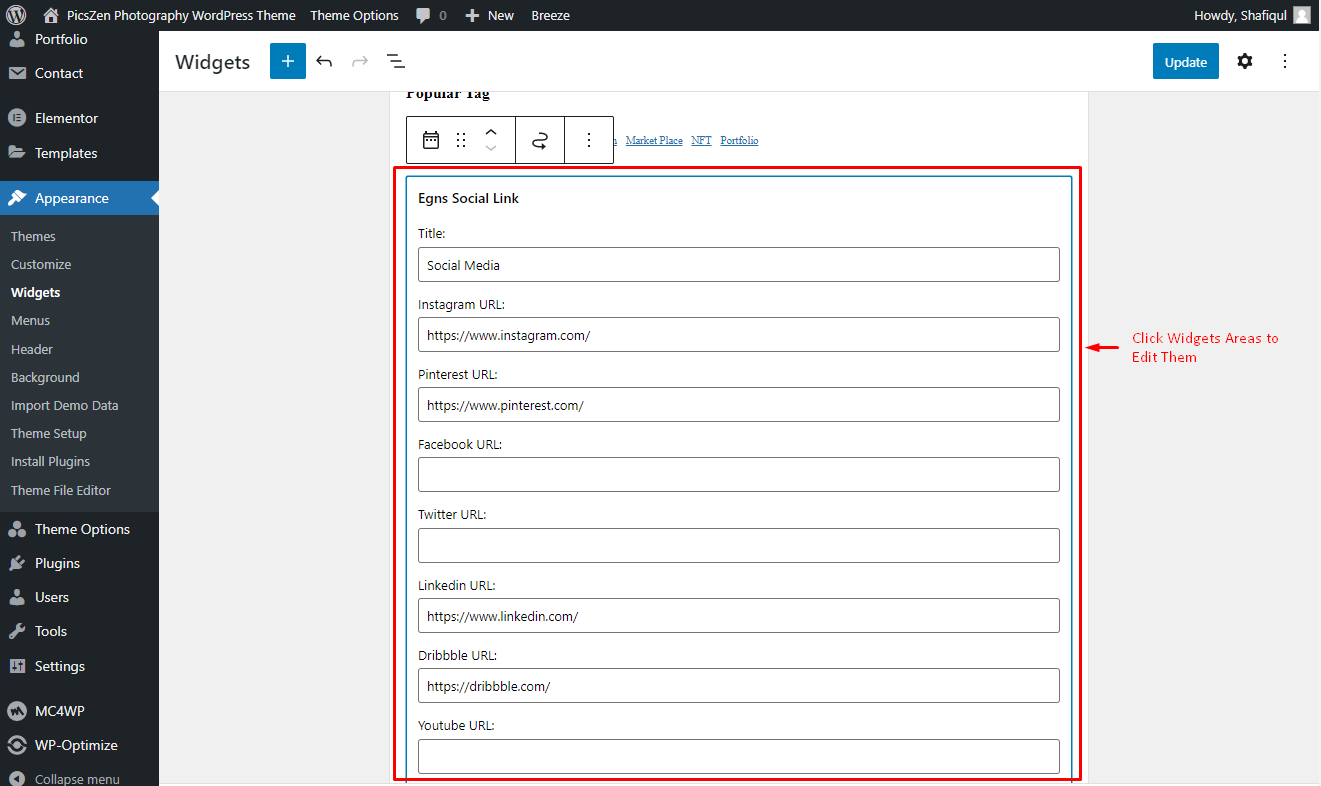1321x786 pixels.
Task: Open the three-dot options menu beside Update
Action: [x=1285, y=61]
